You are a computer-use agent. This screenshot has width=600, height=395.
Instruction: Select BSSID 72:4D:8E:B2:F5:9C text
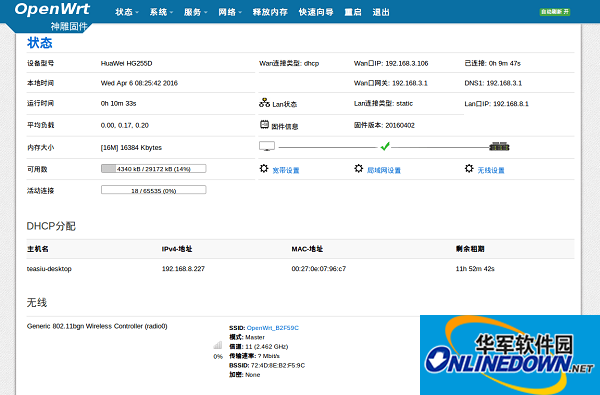(267, 365)
